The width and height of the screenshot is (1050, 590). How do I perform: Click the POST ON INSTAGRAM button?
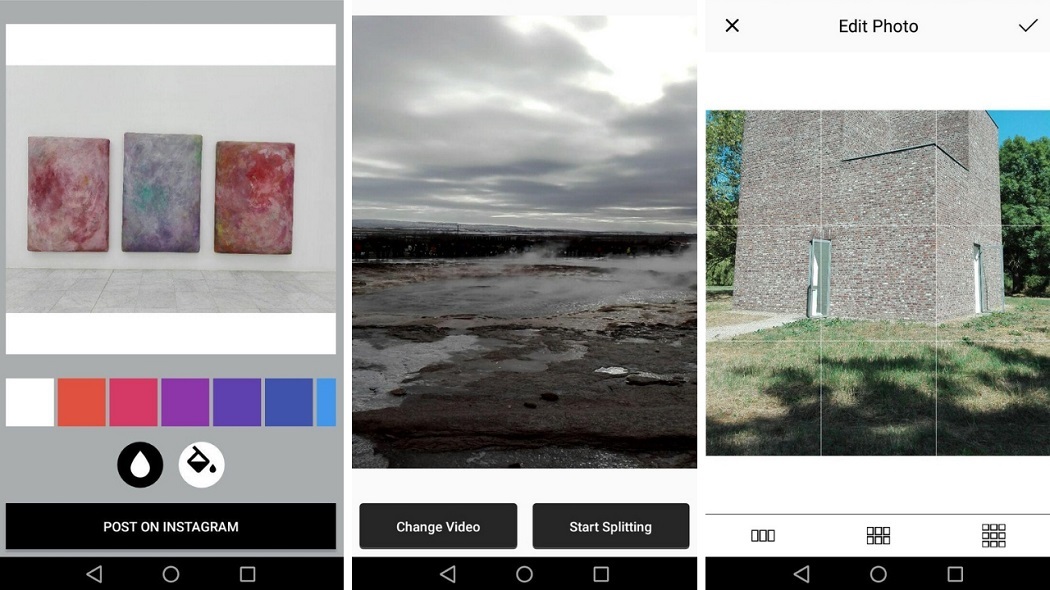171,526
